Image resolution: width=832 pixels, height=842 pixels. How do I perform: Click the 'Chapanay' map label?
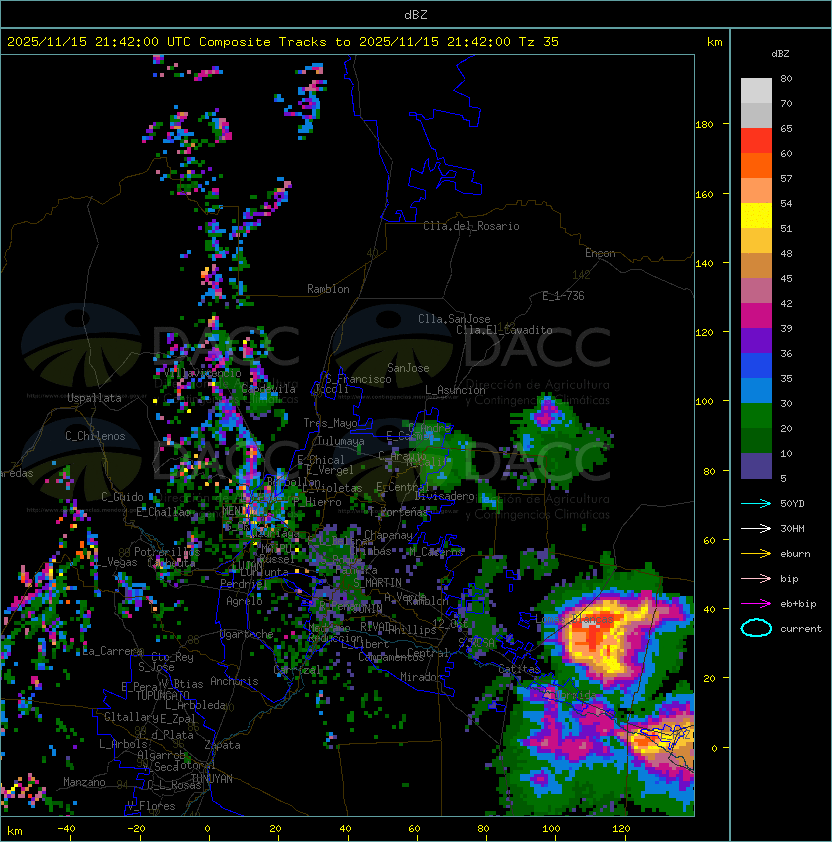[388, 535]
